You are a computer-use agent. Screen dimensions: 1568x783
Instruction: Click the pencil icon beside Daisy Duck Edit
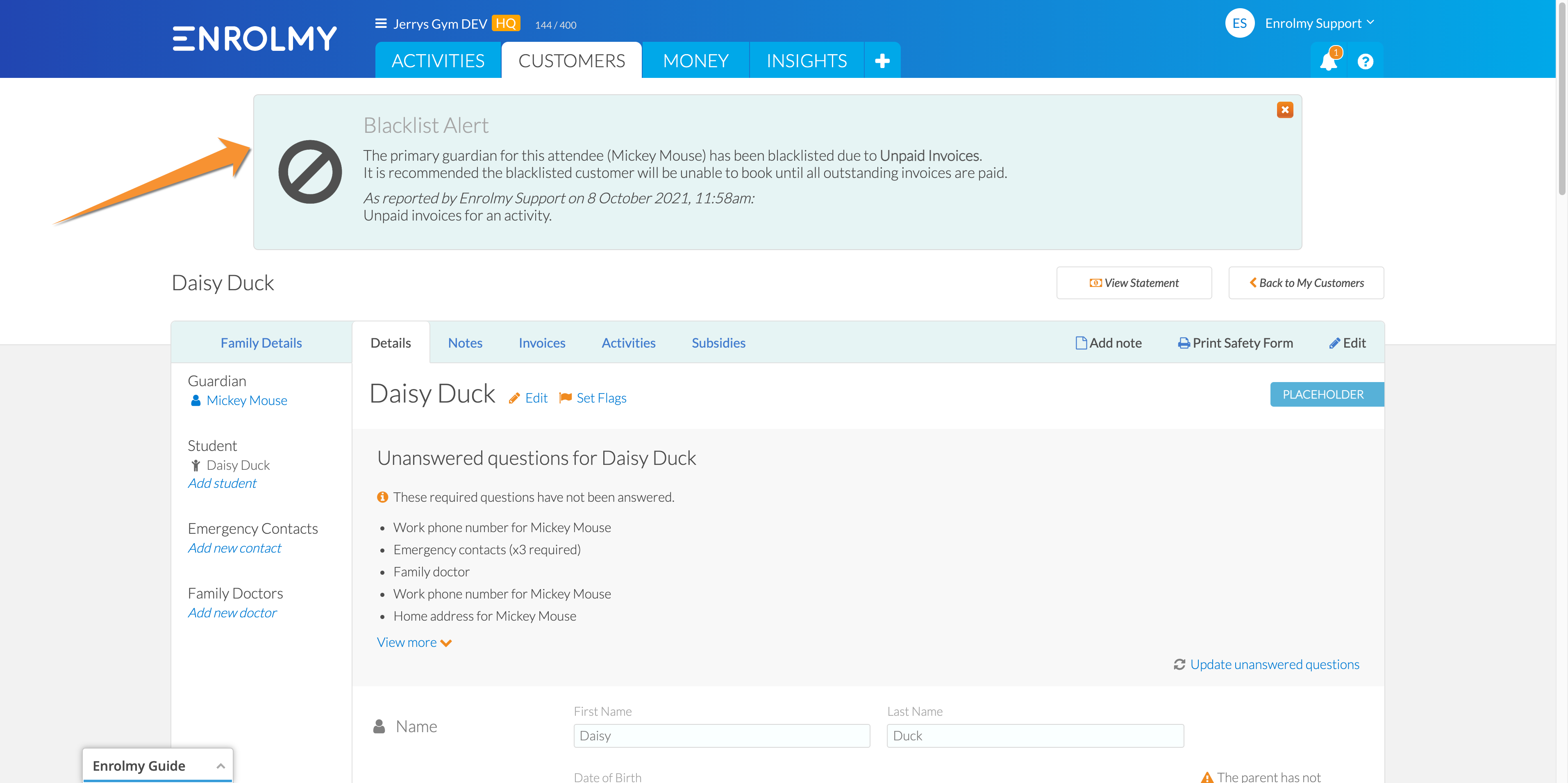pyautogui.click(x=514, y=398)
